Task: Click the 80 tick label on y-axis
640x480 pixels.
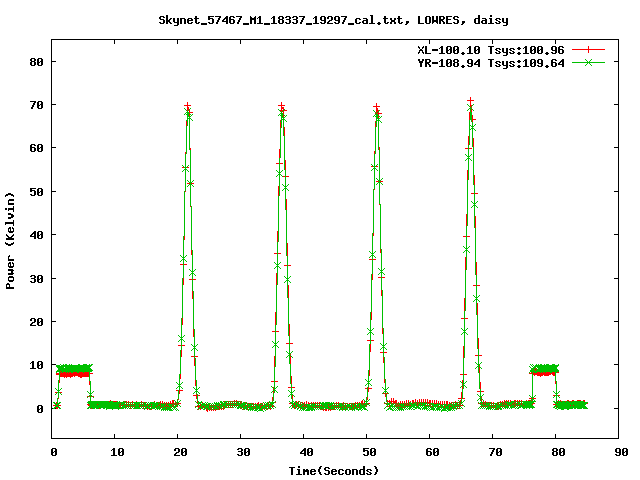Action: (36, 61)
